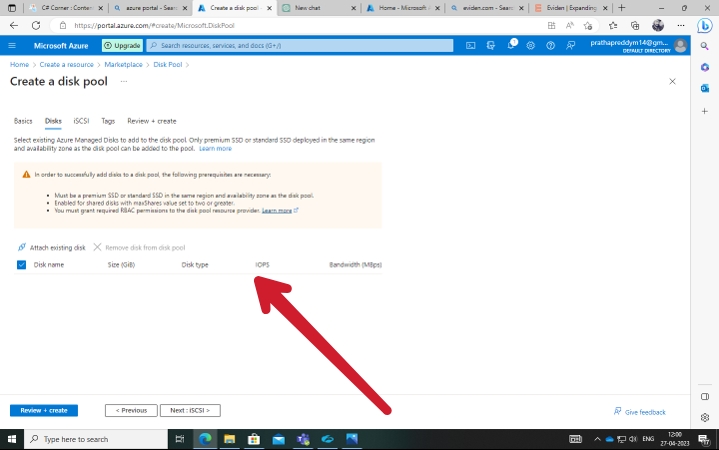Open Microsoft Store from taskbar
This screenshot has width=719, height=450.
pos(254,439)
